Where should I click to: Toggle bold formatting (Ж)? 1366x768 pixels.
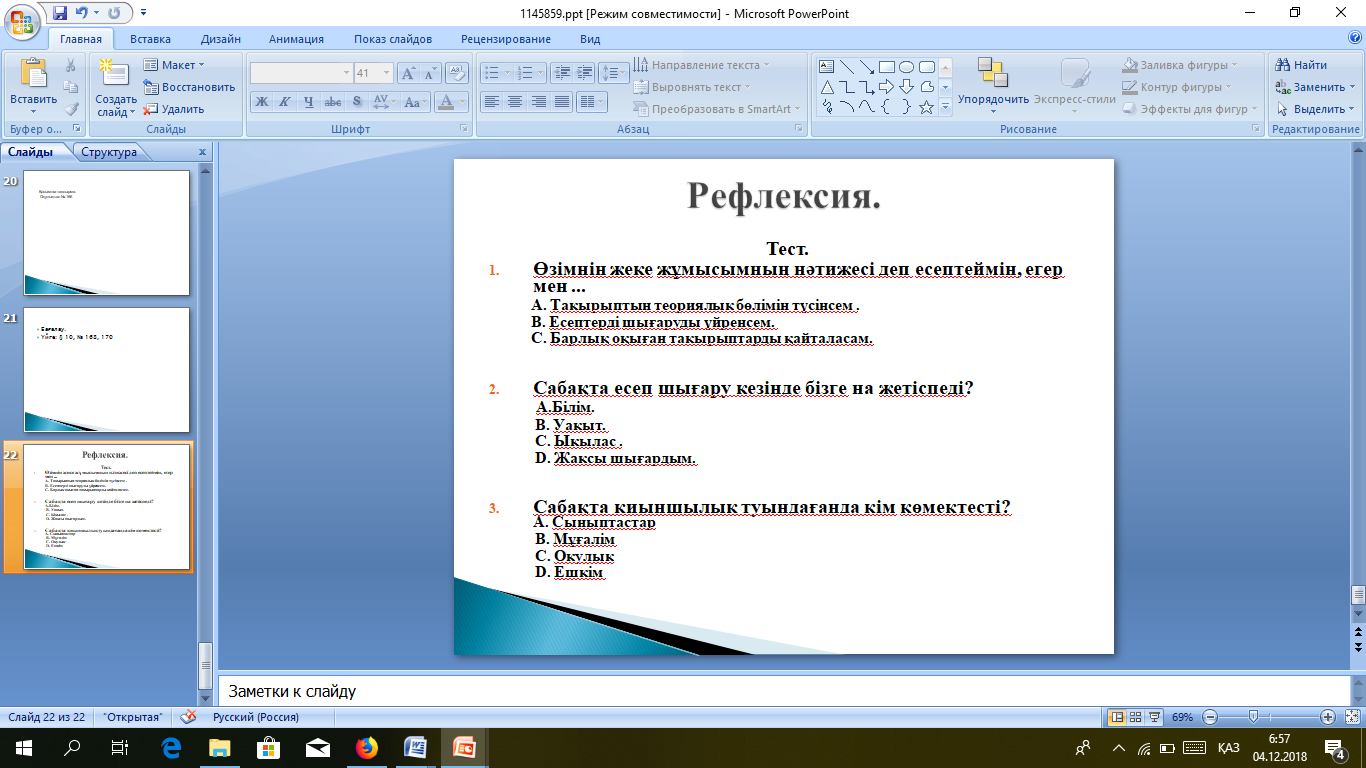(x=261, y=101)
